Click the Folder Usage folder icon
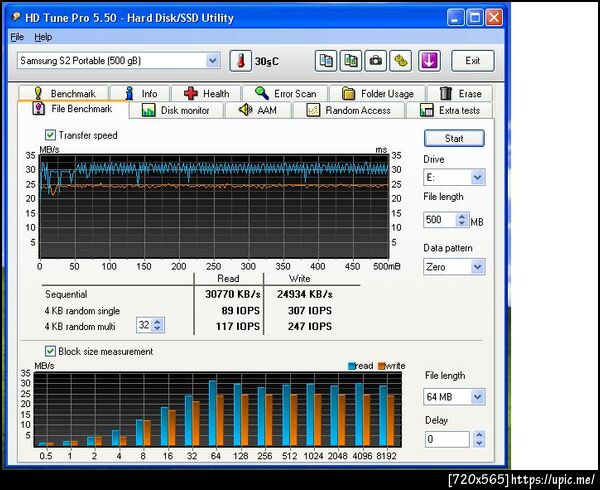This screenshot has width=600, height=490. point(348,93)
